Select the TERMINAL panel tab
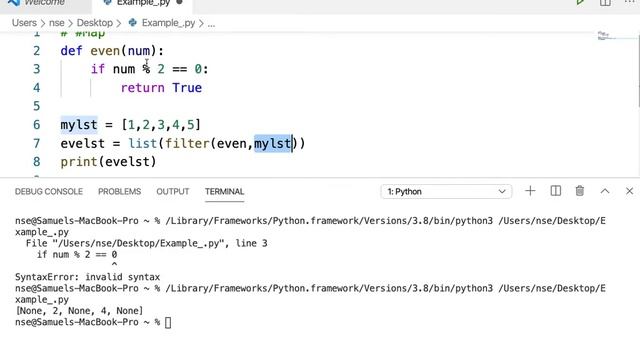This screenshot has height=360, width=640. tap(224, 191)
